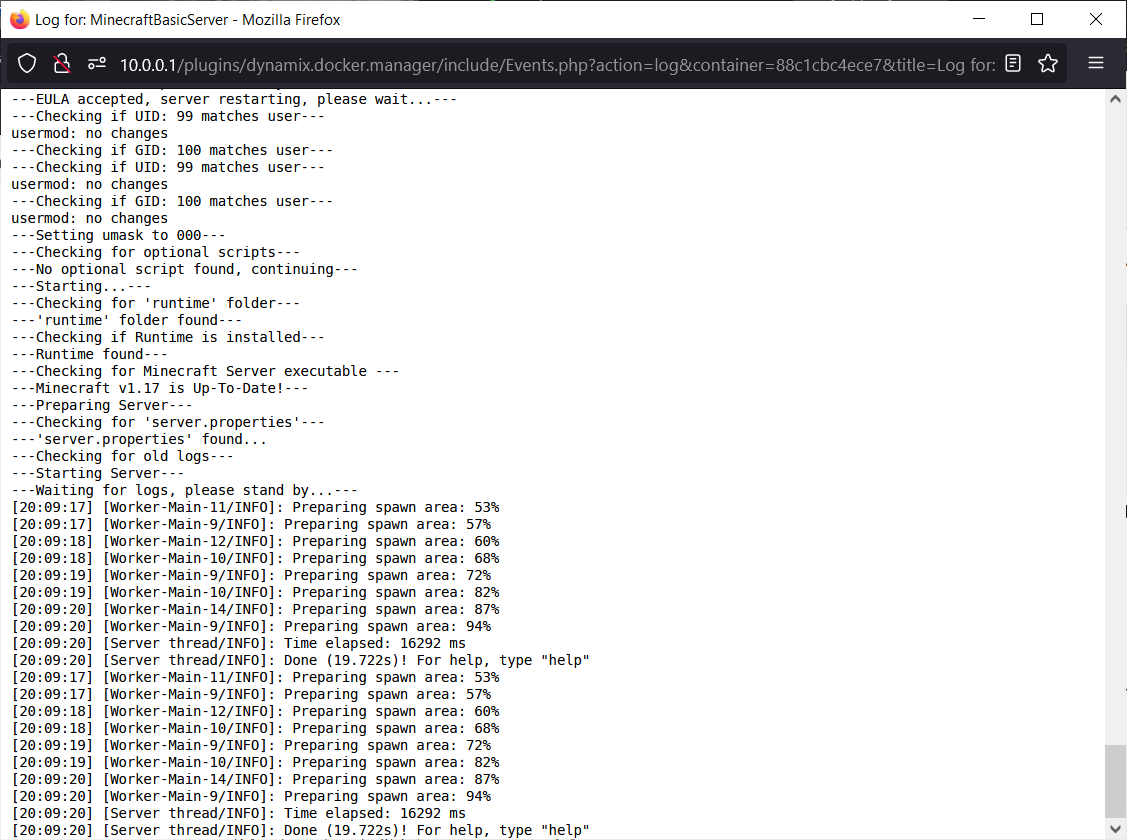Click the line '---Setting umask to 000---'
Screen dimensions: 1127x840
tap(119, 235)
